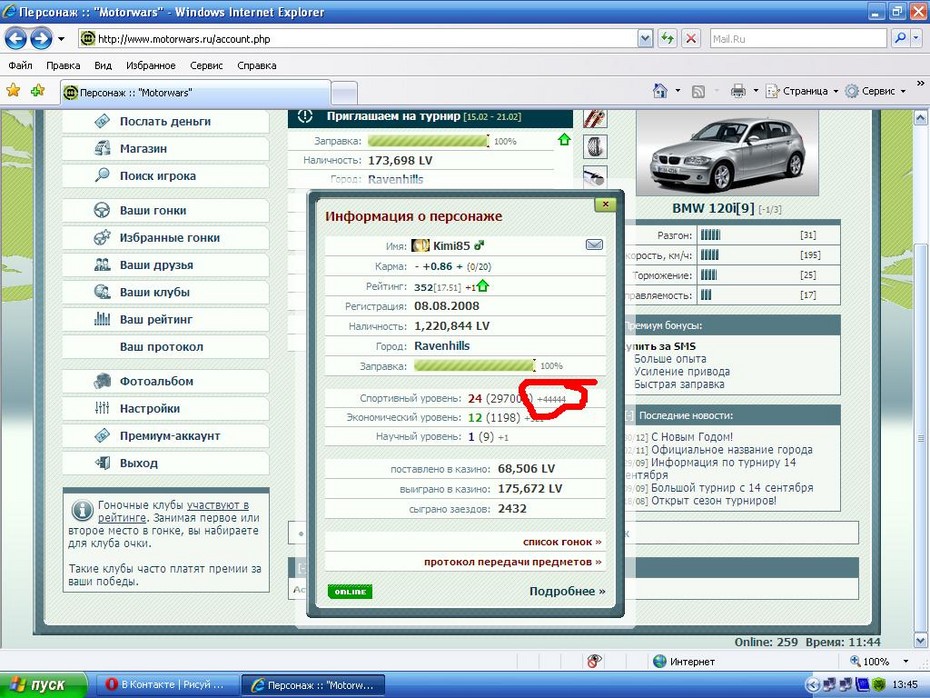Click the envelope message icon by Kimi85
This screenshot has height=698, width=930.
[594, 244]
